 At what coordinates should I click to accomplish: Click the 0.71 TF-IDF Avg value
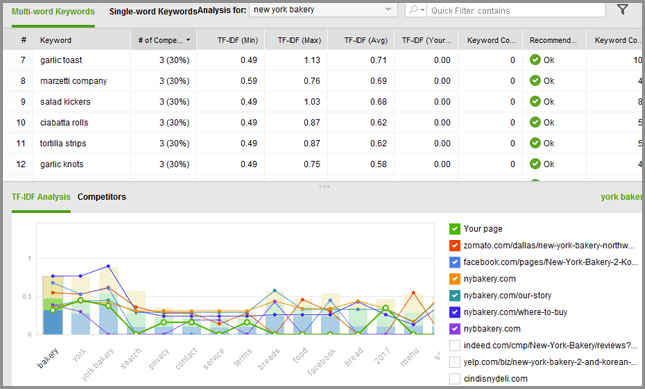pyautogui.click(x=378, y=60)
